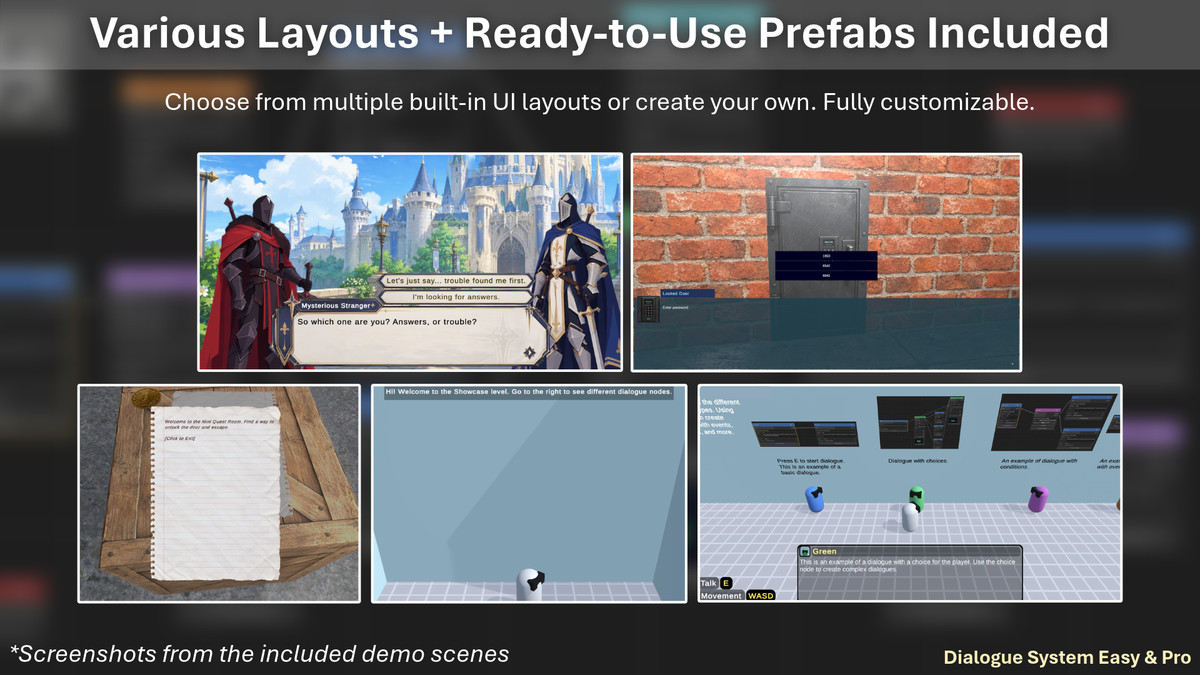Click the dialogue continue diamond icon
Viewport: 1200px width, 675px height.
point(528,352)
